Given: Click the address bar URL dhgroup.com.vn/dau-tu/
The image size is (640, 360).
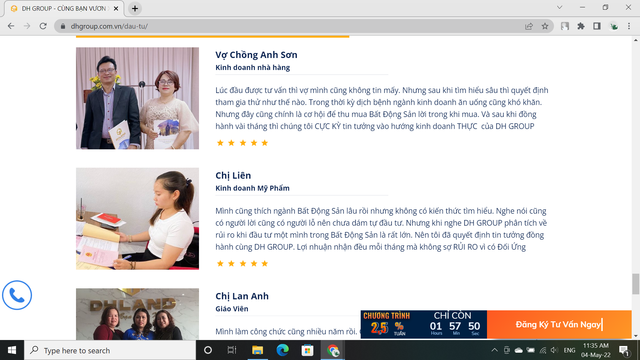Looking at the screenshot, I should click(109, 26).
